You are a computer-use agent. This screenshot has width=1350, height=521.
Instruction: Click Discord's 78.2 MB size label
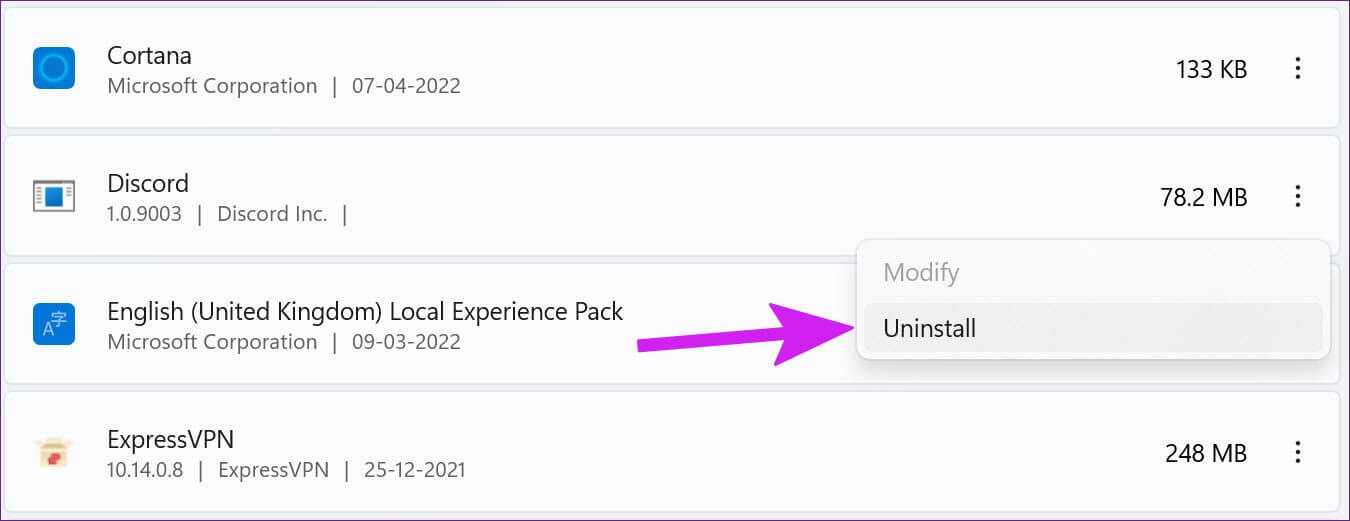(1204, 197)
